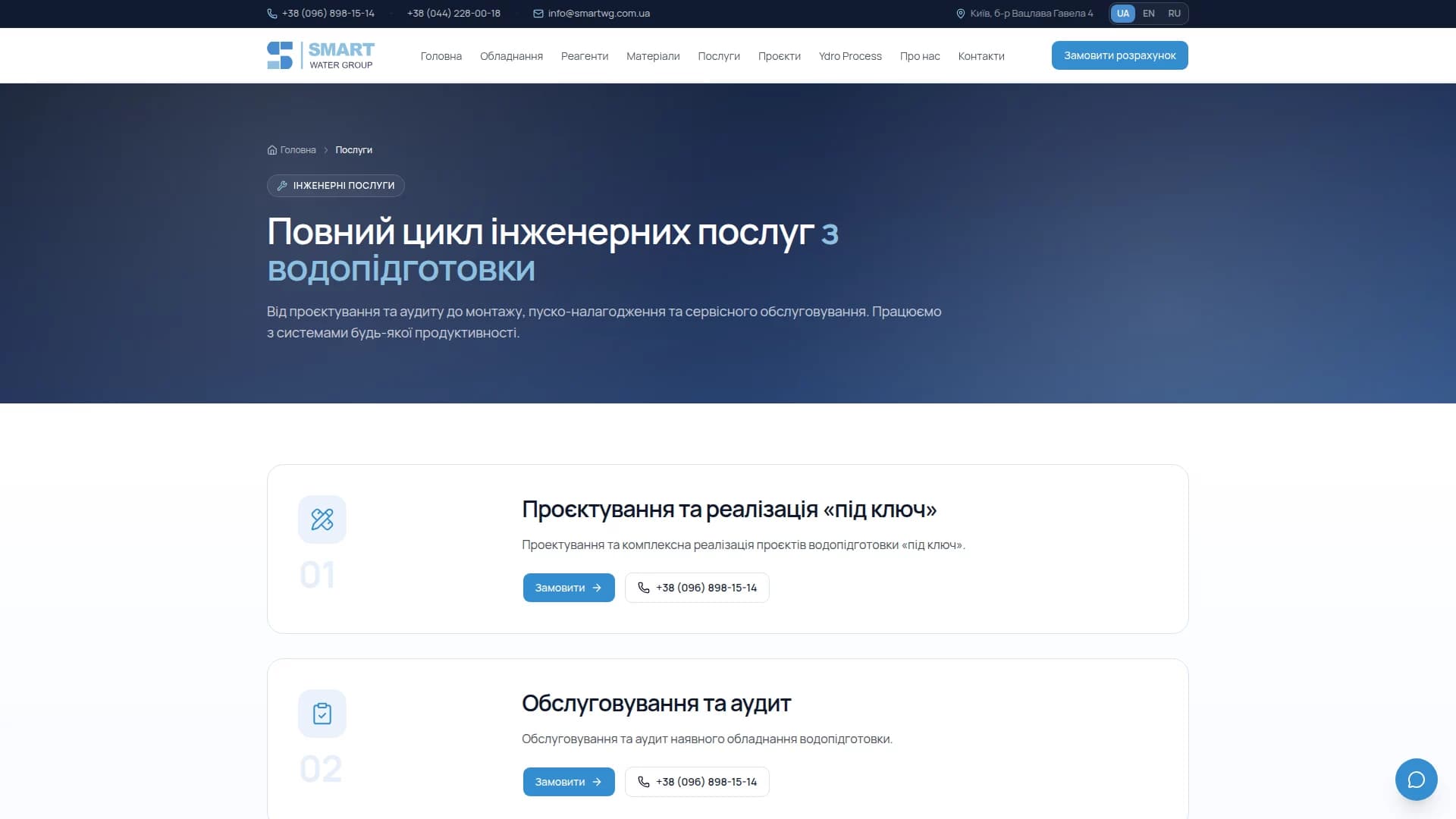
Task: Open the Проєктування та реалізація «під ключ» heading
Action: click(730, 510)
